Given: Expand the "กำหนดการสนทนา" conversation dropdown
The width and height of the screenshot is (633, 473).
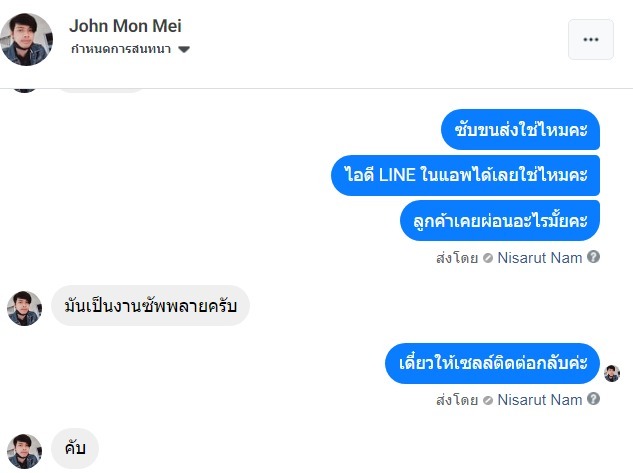Looking at the screenshot, I should tap(120, 49).
